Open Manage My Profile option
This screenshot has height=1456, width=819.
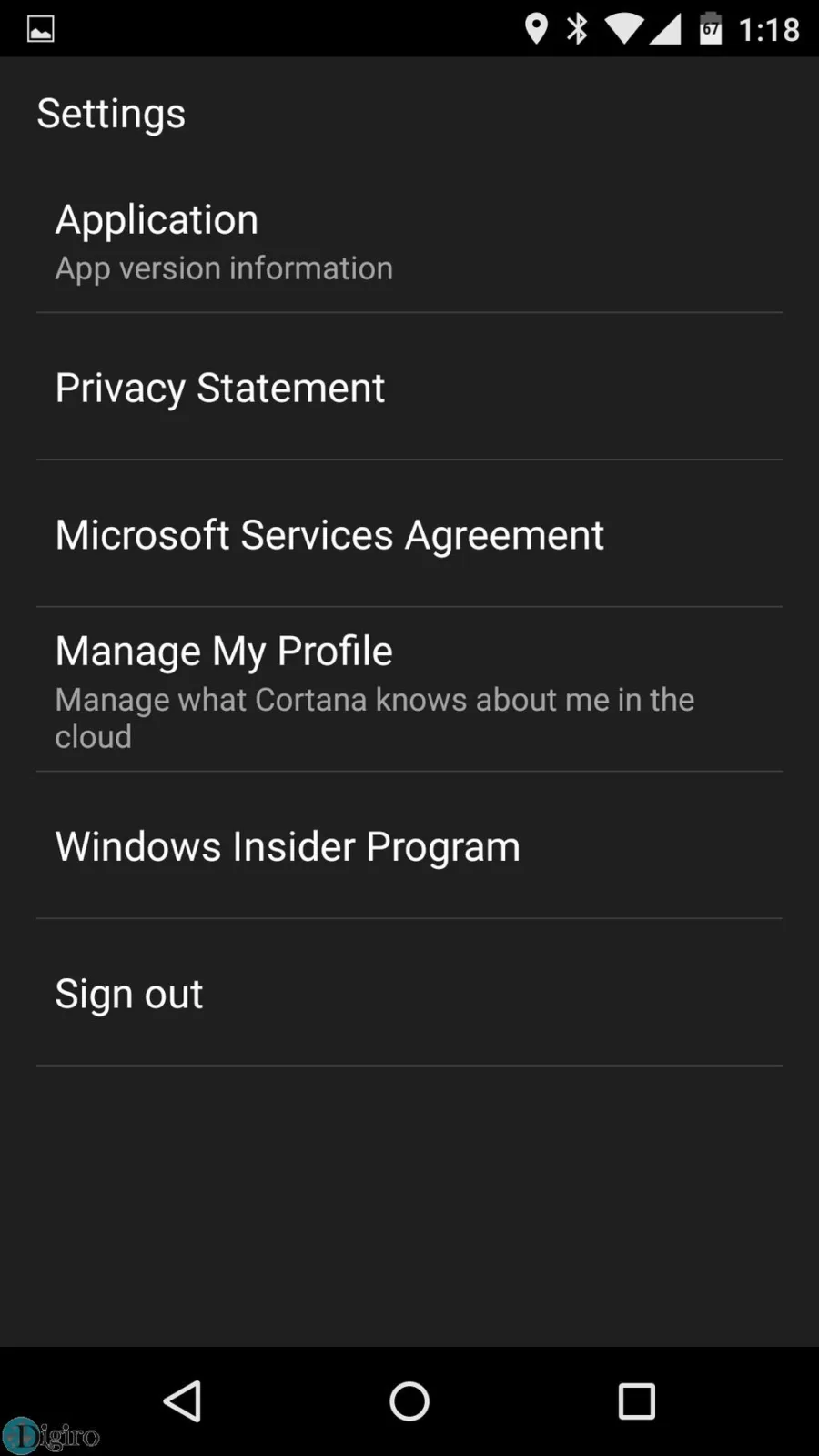tap(409, 690)
